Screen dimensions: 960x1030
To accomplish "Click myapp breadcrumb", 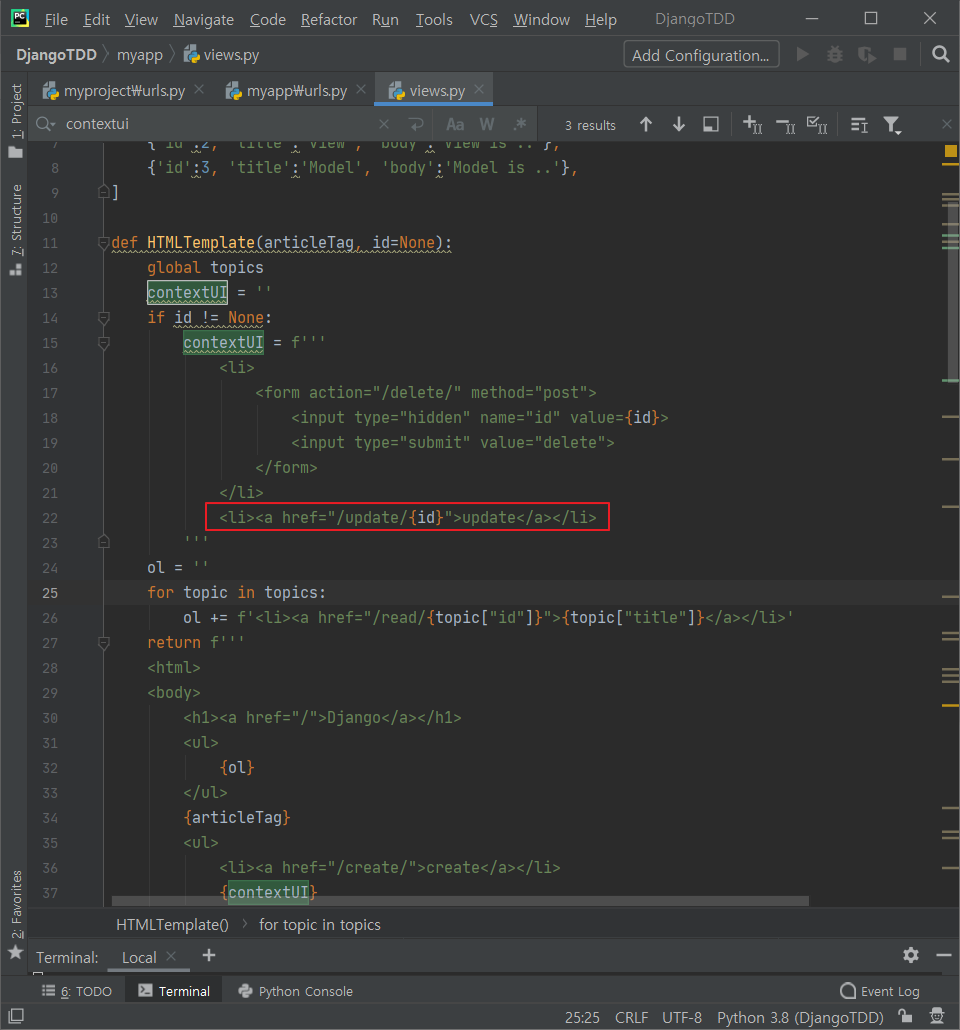I will (x=139, y=55).
